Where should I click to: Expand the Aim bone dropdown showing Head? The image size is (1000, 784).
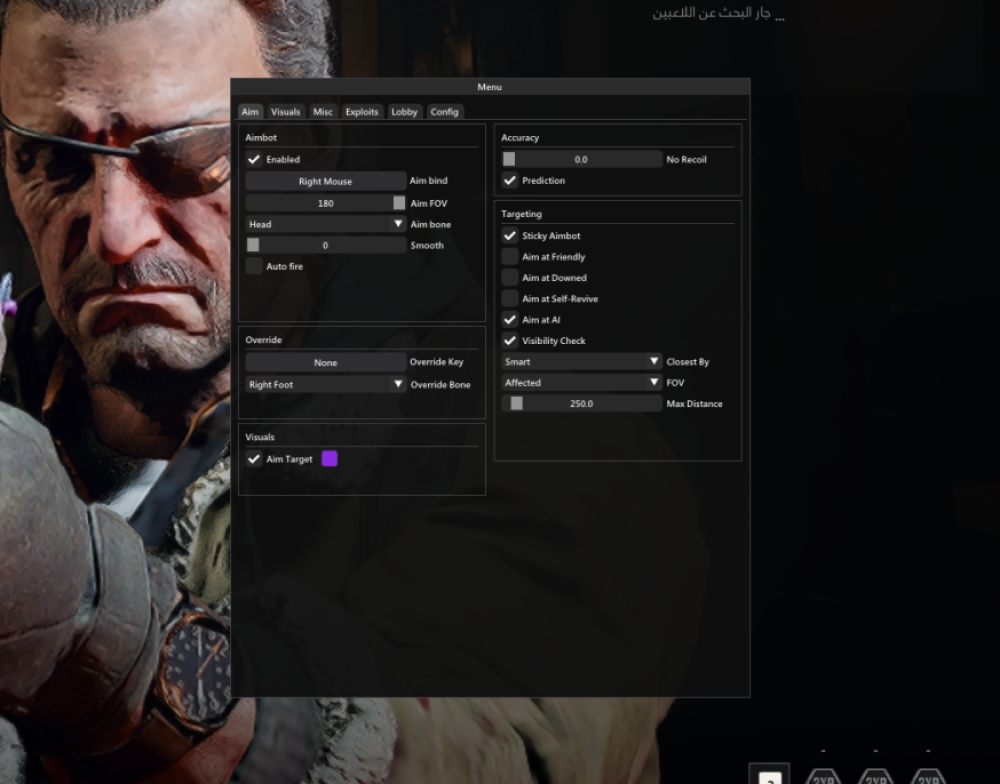[x=326, y=225]
